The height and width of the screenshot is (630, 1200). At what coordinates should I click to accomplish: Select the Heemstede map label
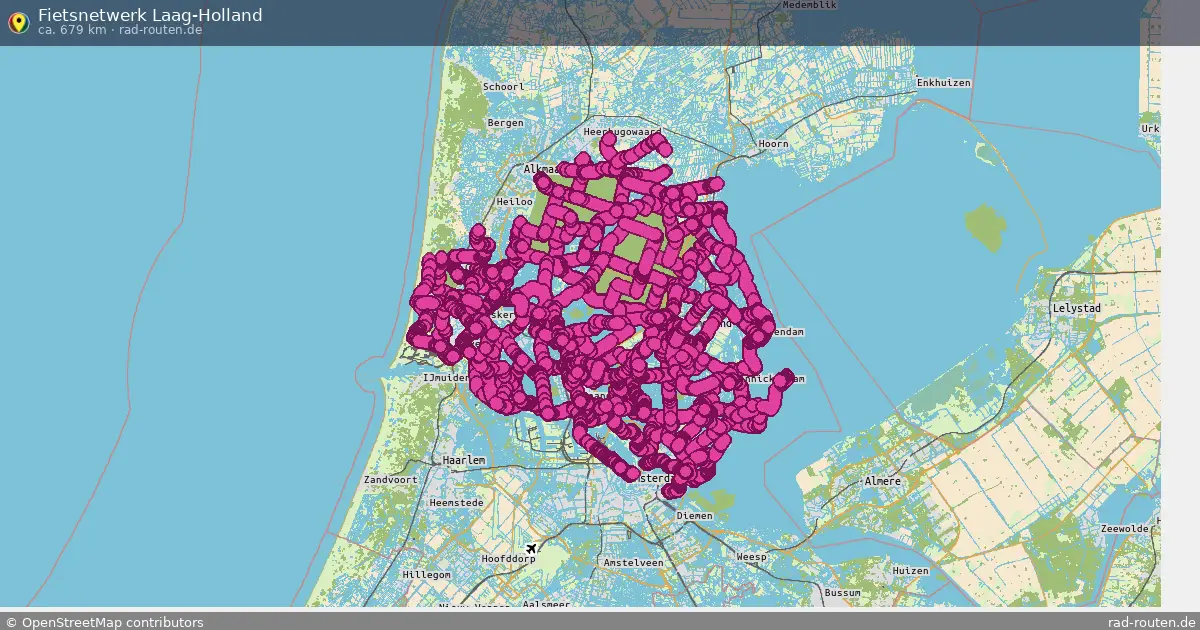pyautogui.click(x=455, y=502)
